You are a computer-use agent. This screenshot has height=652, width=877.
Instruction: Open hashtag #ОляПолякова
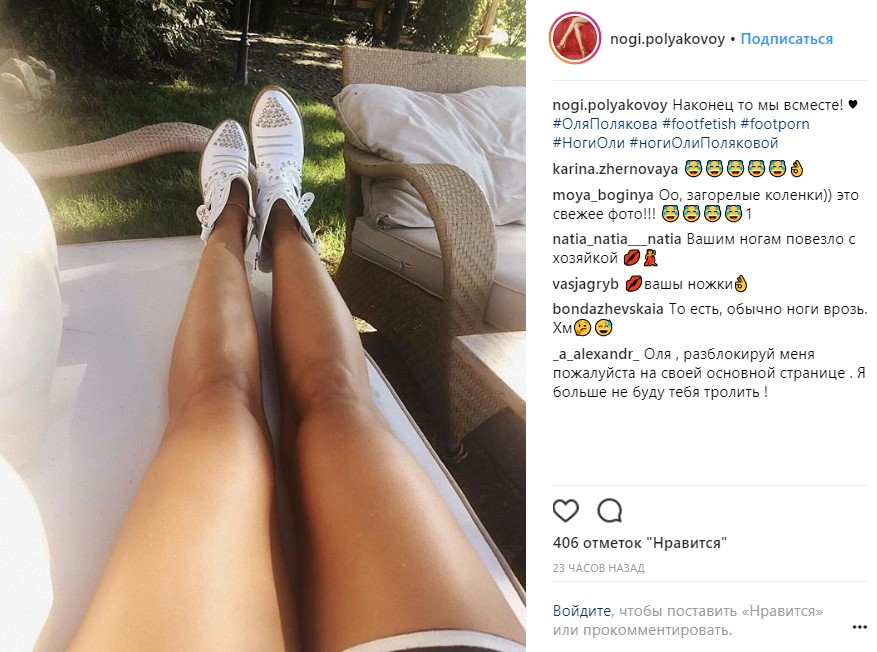coord(605,124)
